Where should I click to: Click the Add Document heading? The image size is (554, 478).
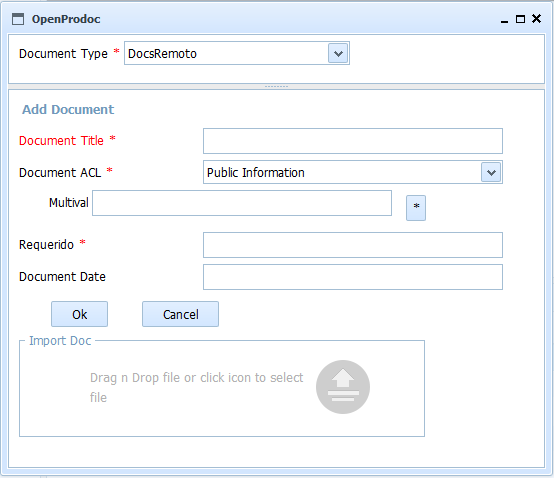[x=68, y=110]
